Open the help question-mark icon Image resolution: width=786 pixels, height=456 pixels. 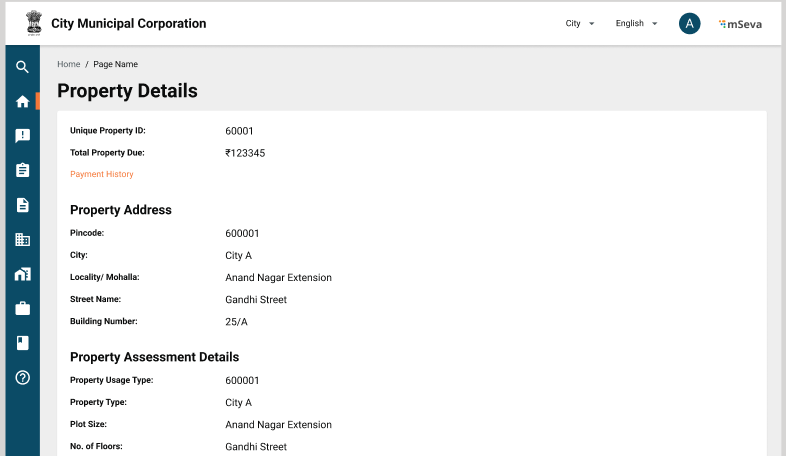[x=22, y=377]
